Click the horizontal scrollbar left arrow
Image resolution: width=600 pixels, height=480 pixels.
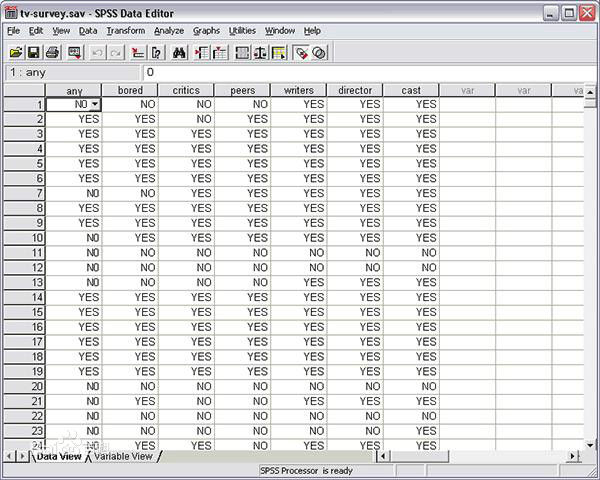tap(383, 456)
